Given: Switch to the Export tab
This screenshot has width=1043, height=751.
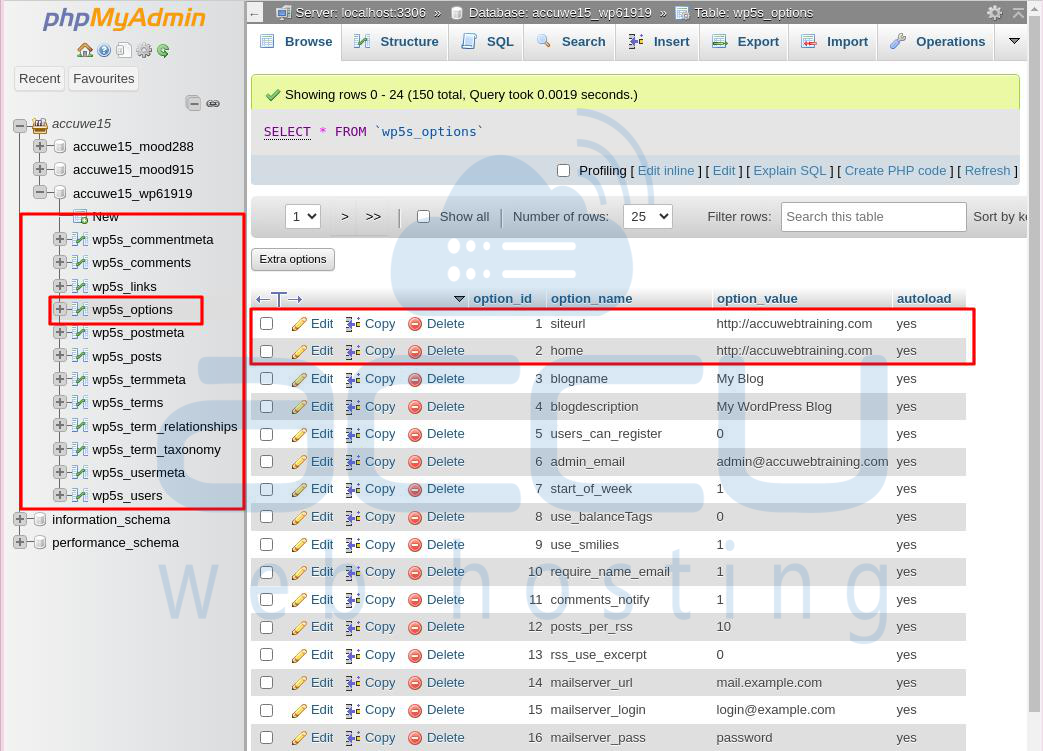Looking at the screenshot, I should coord(744,41).
